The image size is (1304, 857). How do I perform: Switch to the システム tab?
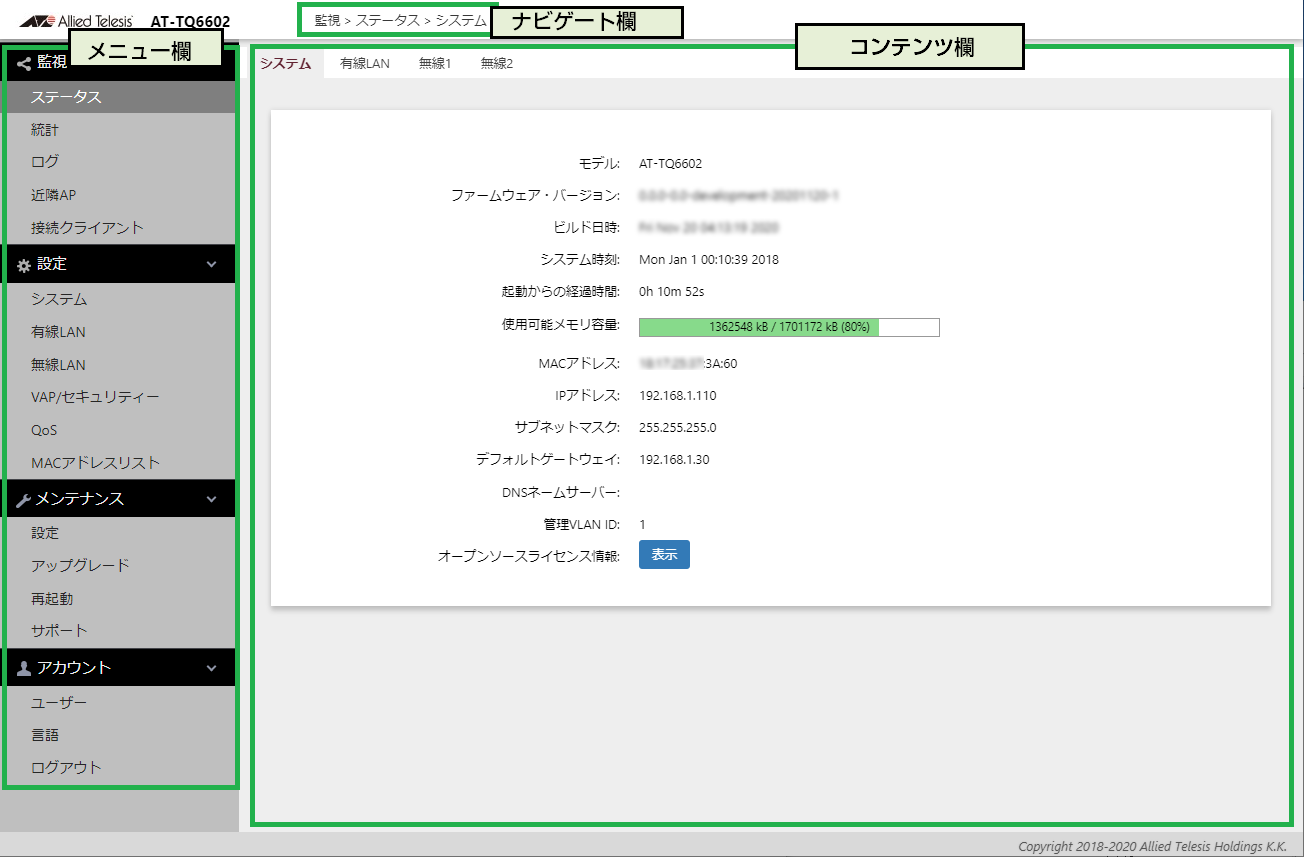pyautogui.click(x=286, y=63)
